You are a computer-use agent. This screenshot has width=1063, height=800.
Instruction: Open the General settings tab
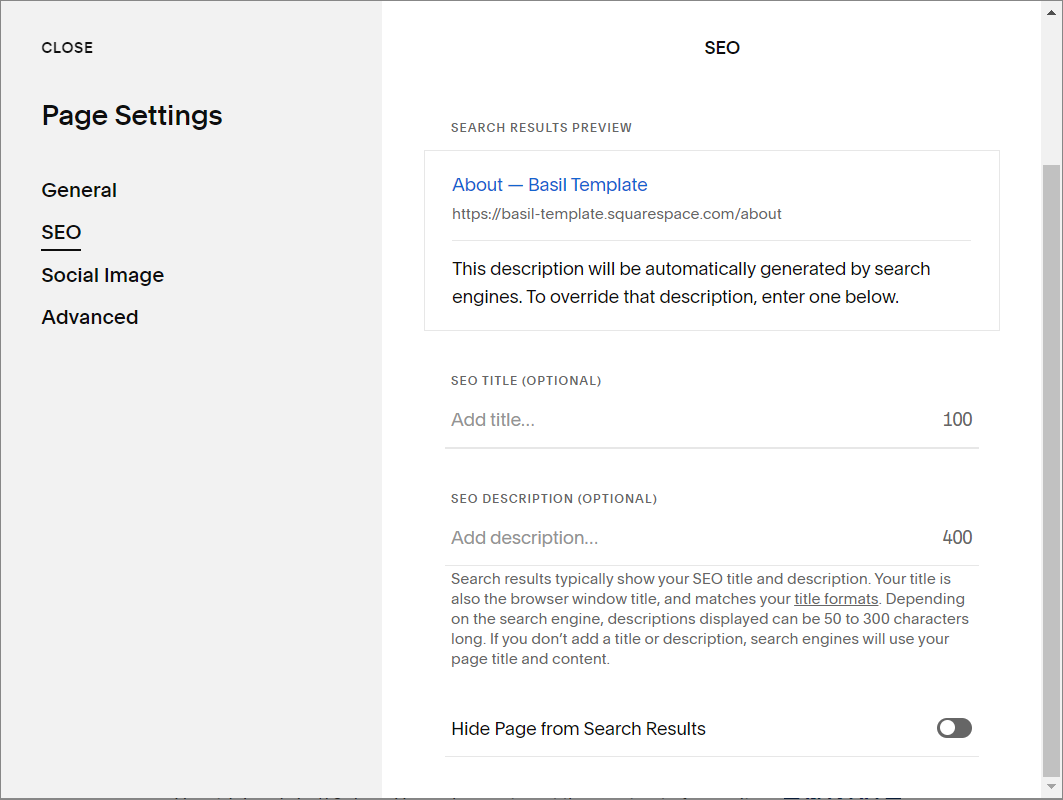[79, 190]
